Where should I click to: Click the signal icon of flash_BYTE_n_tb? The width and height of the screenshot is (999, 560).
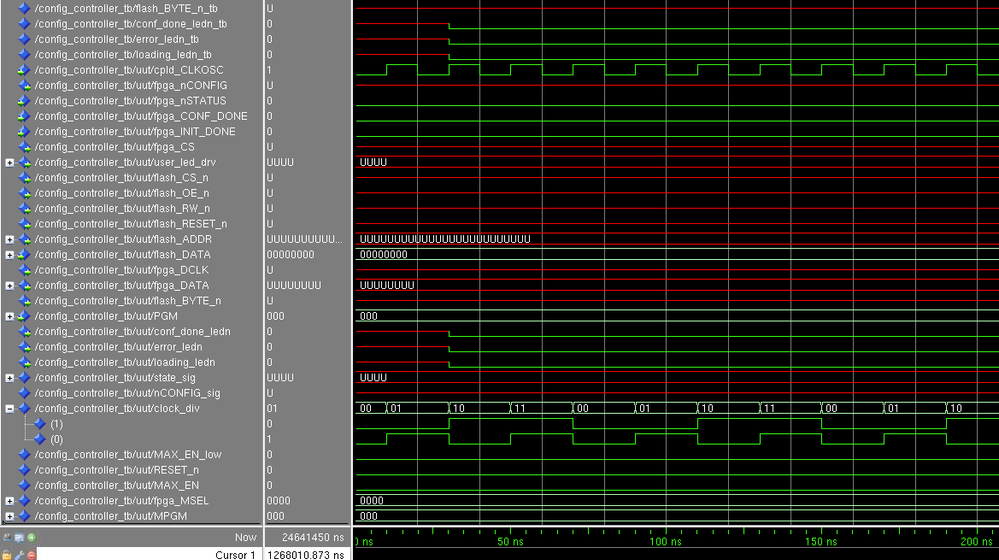pyautogui.click(x=24, y=8)
